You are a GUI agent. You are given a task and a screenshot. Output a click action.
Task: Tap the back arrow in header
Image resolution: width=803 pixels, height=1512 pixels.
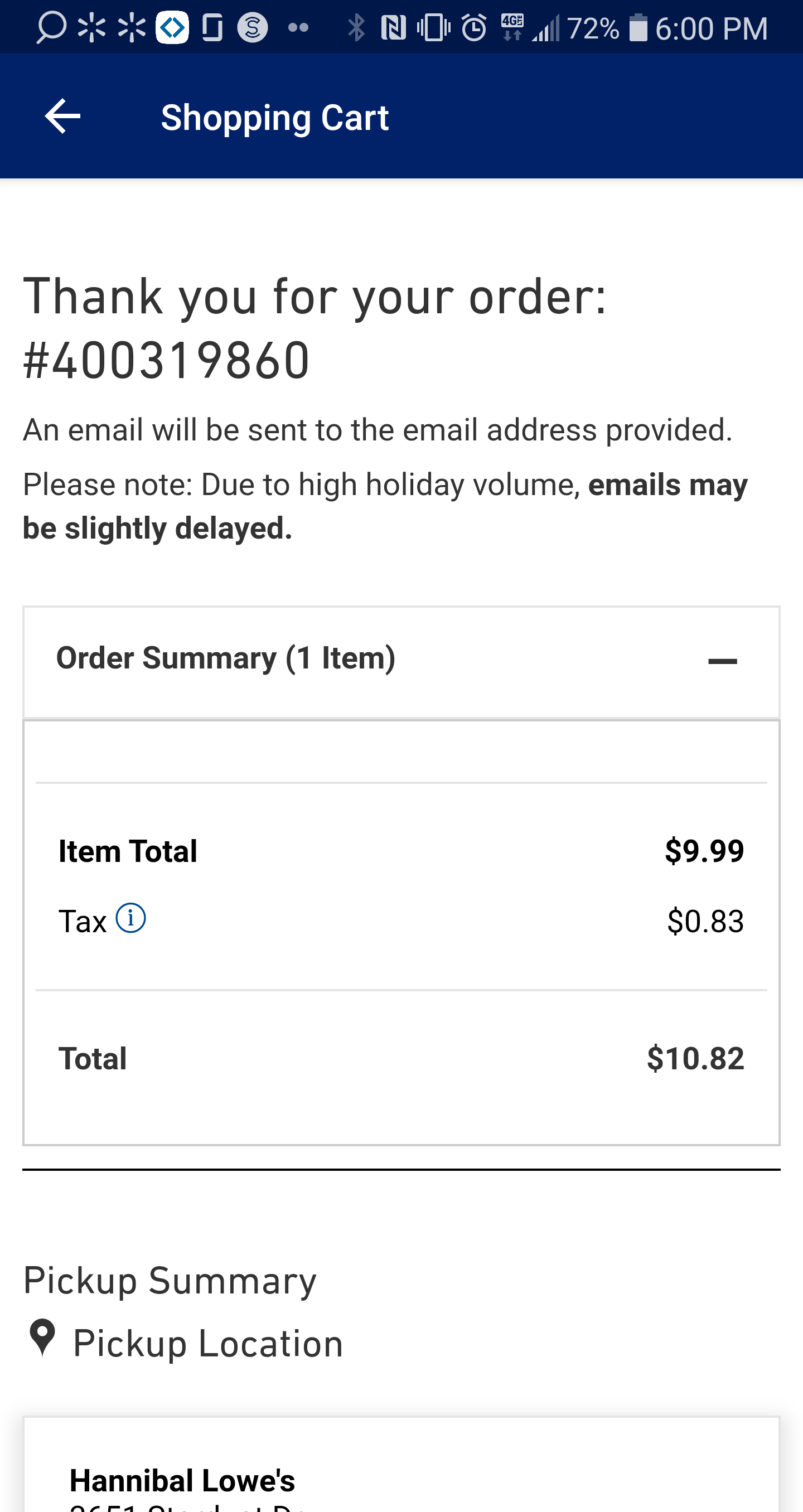tap(62, 116)
